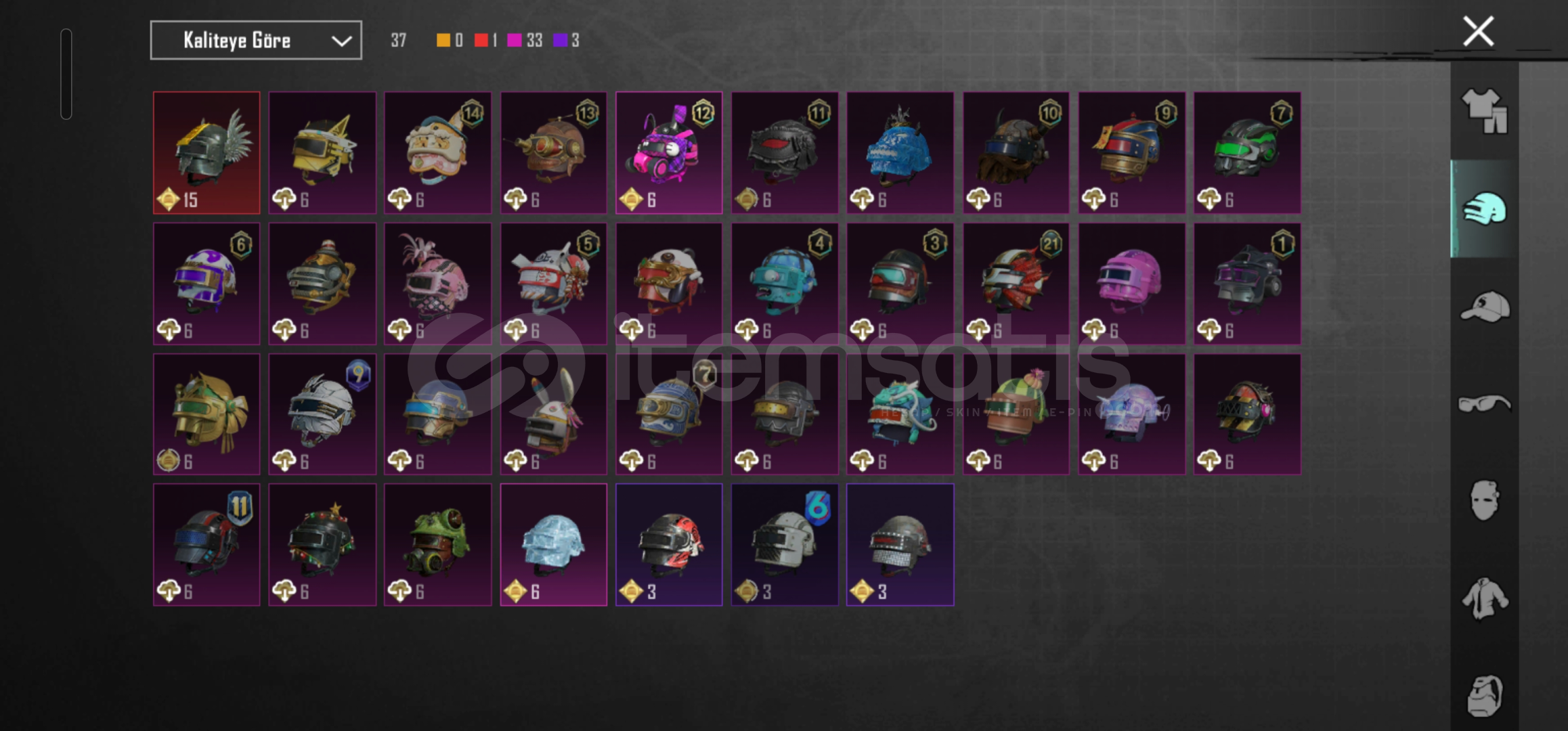The image size is (1568, 731).
Task: Open the Kaliteye Göre sort dropdown
Action: coord(256,41)
